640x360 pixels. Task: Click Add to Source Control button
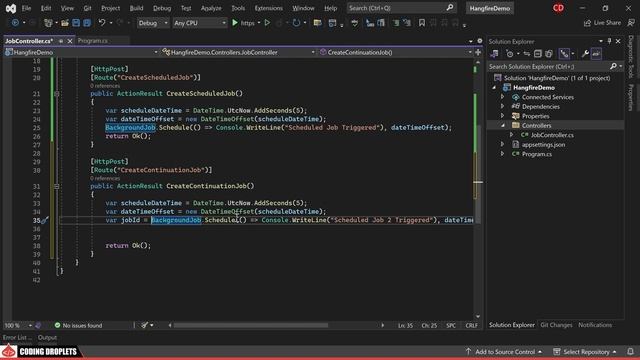coord(504,352)
